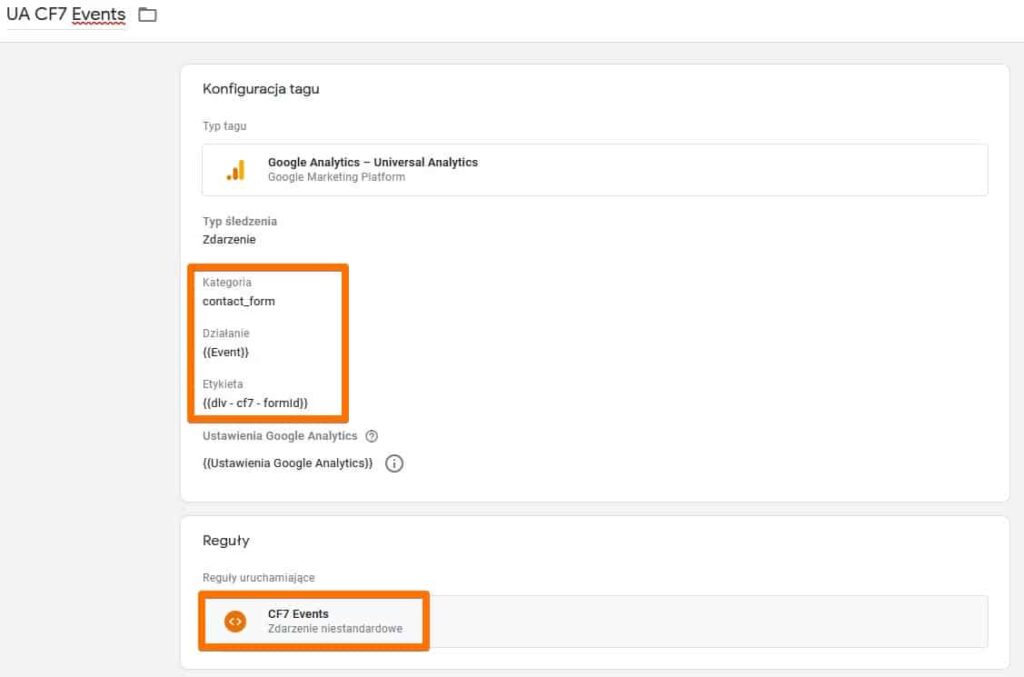This screenshot has height=677, width=1024.
Task: Click the Konfiguracja tagu section heading
Action: click(260, 89)
